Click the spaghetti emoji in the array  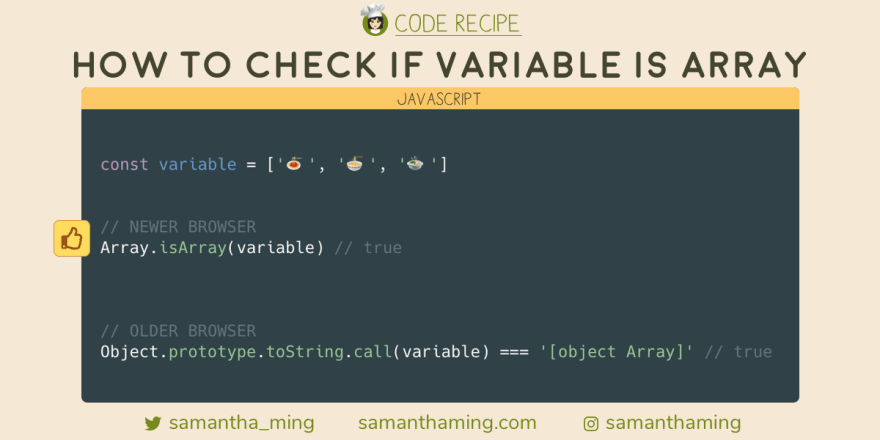pos(294,164)
